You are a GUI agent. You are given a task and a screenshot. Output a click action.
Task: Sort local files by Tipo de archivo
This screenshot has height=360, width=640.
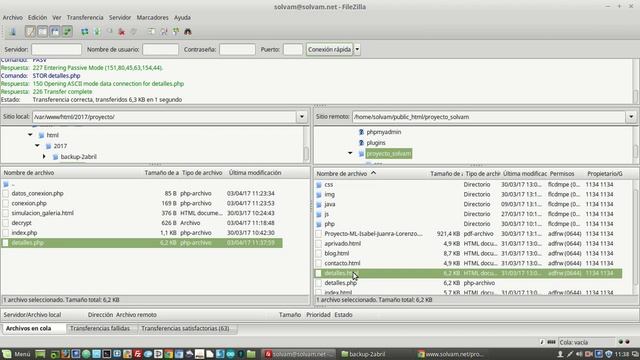pyautogui.click(x=202, y=173)
